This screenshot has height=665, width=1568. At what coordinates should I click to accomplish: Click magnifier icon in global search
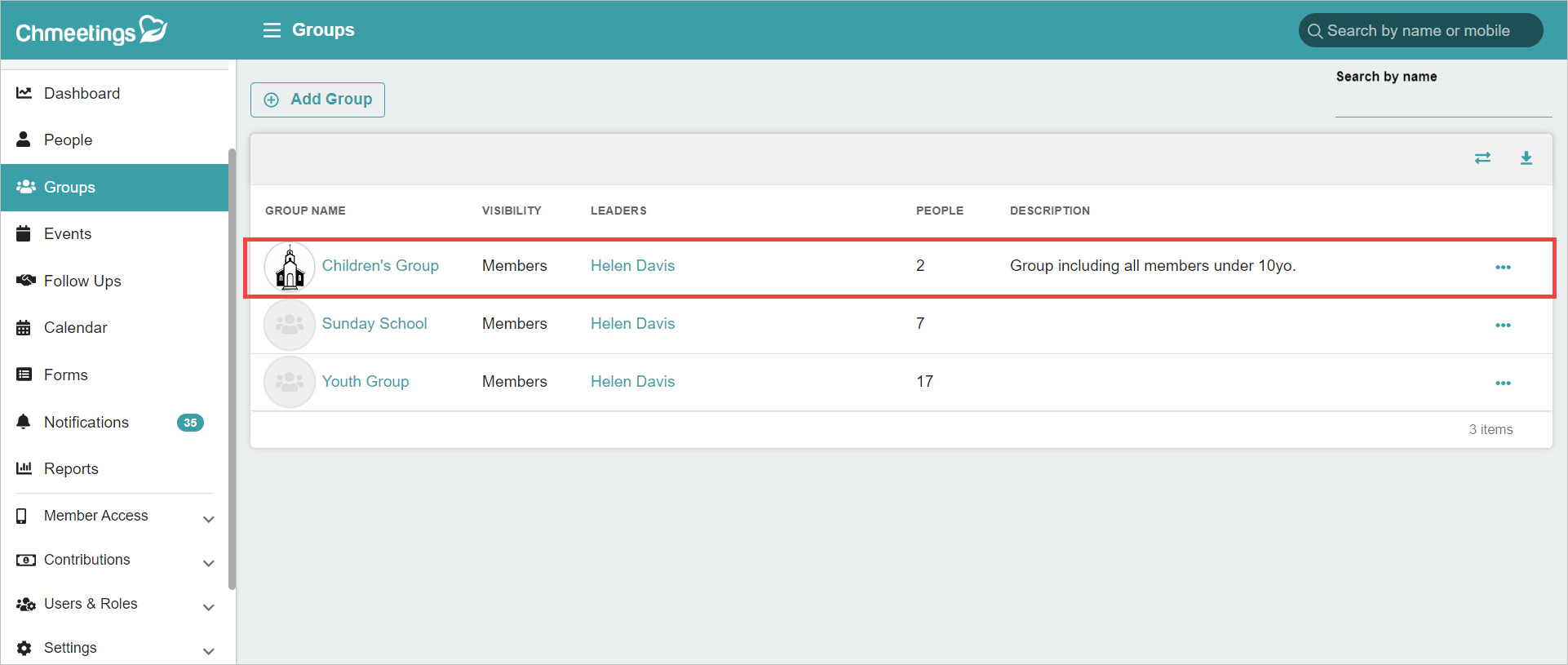coord(1315,31)
